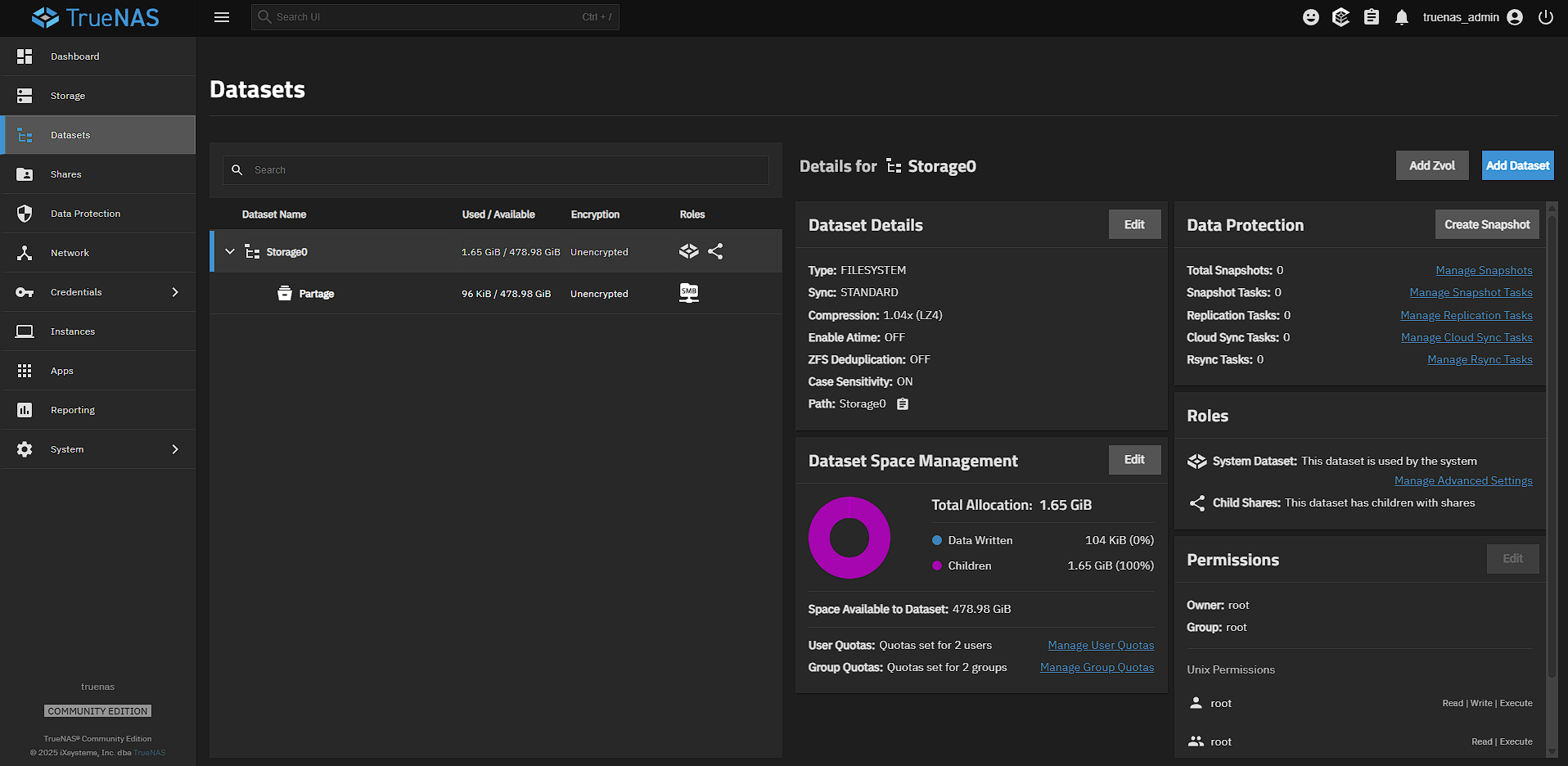Click the Partage SMB share role icon
Viewport: 1568px width, 766px height.
(689, 293)
